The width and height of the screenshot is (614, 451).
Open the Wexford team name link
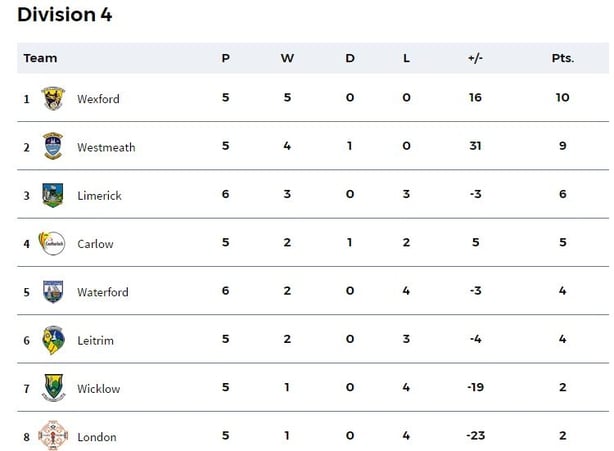coord(98,99)
